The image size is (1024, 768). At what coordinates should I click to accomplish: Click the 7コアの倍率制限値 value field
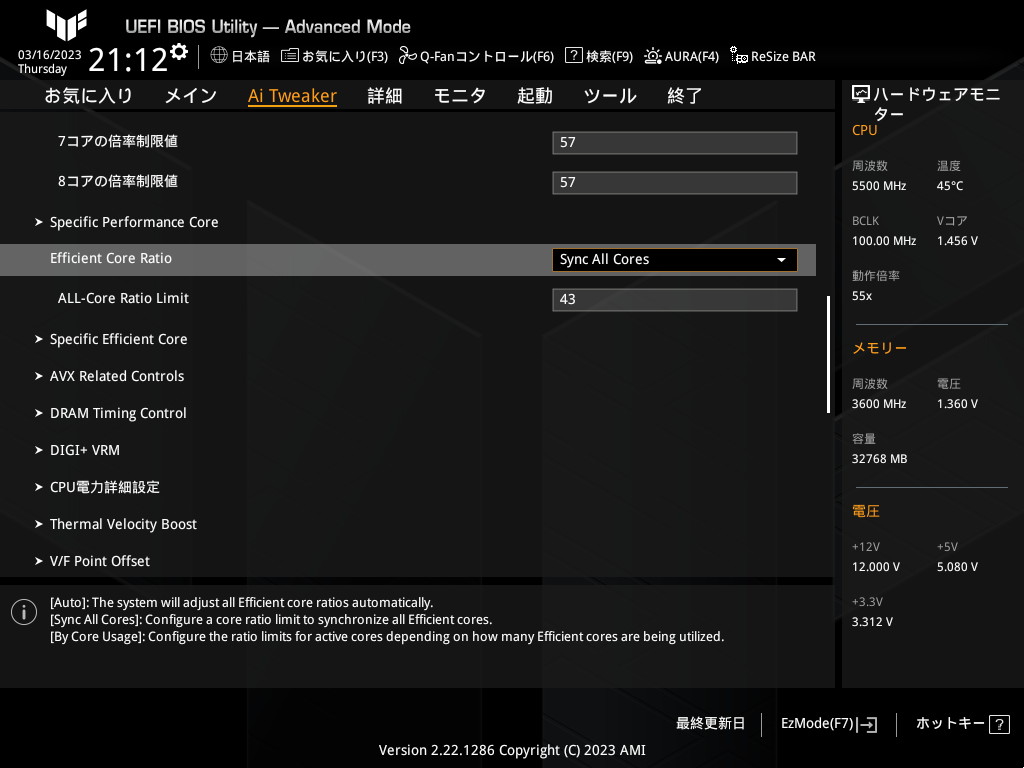pos(675,143)
